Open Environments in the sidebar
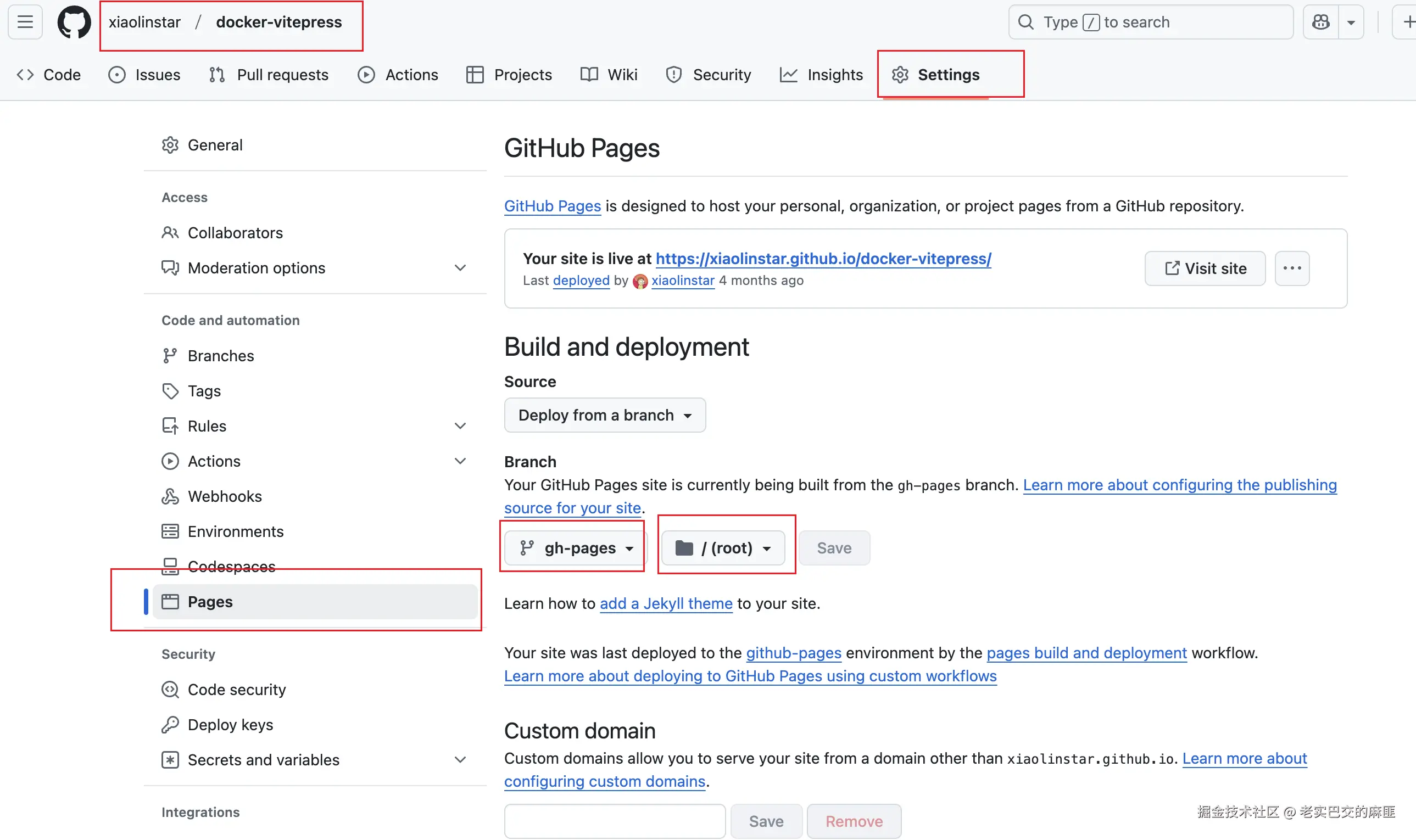The image size is (1416, 840). 235,531
